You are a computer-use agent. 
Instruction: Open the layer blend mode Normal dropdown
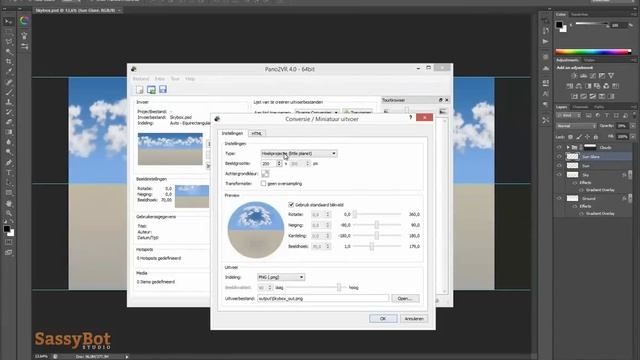tap(576, 126)
